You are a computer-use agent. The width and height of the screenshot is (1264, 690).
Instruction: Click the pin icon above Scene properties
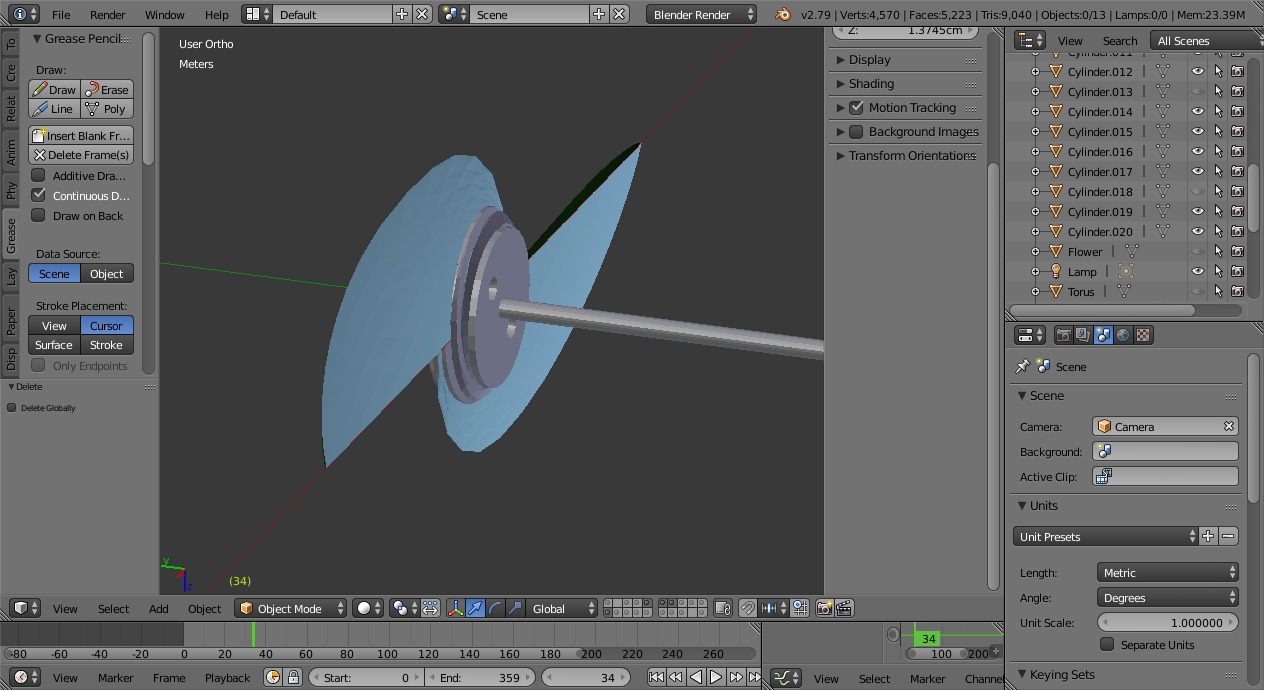pos(1022,367)
